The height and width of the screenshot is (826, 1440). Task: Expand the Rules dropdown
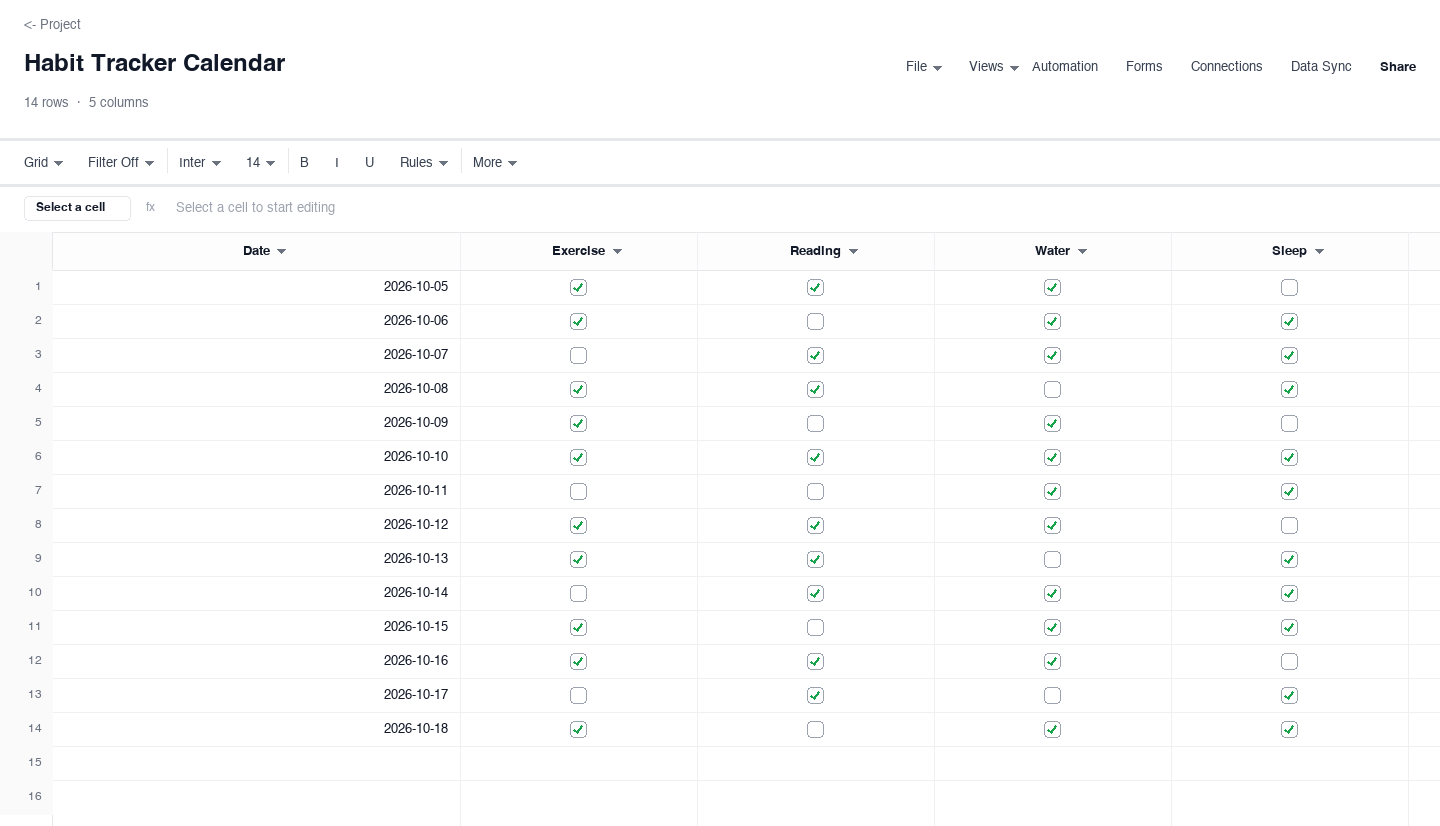(x=424, y=162)
